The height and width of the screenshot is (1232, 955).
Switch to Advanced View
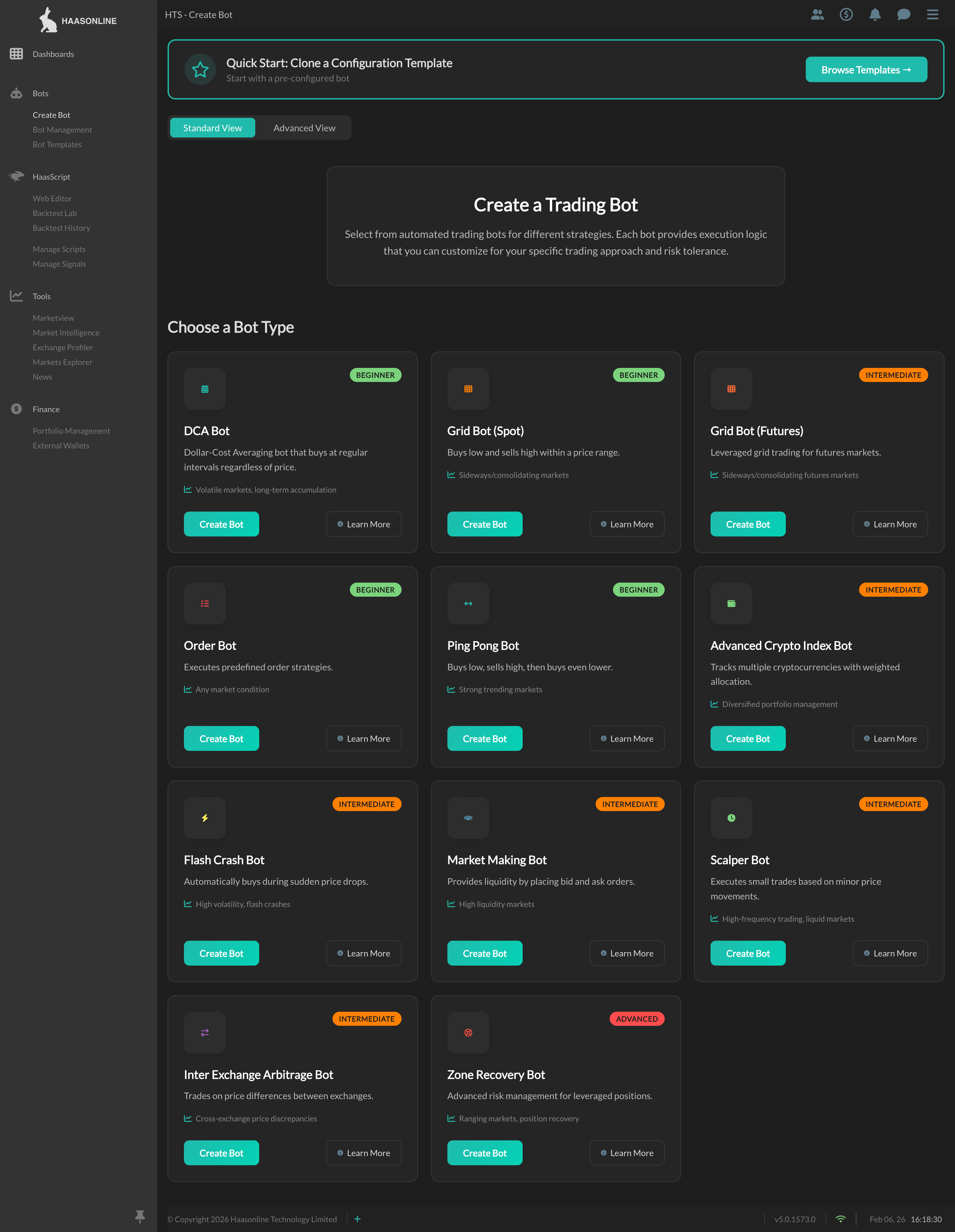303,127
